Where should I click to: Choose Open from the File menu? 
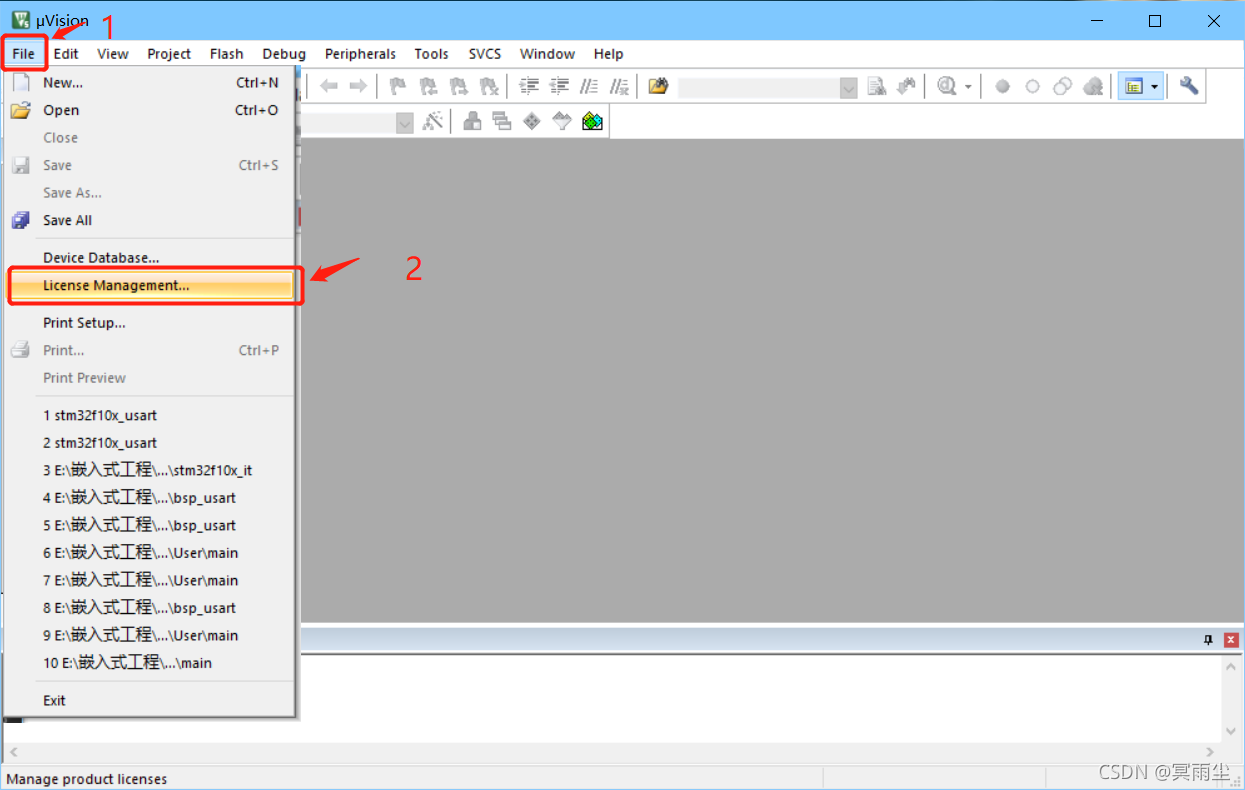(149, 110)
